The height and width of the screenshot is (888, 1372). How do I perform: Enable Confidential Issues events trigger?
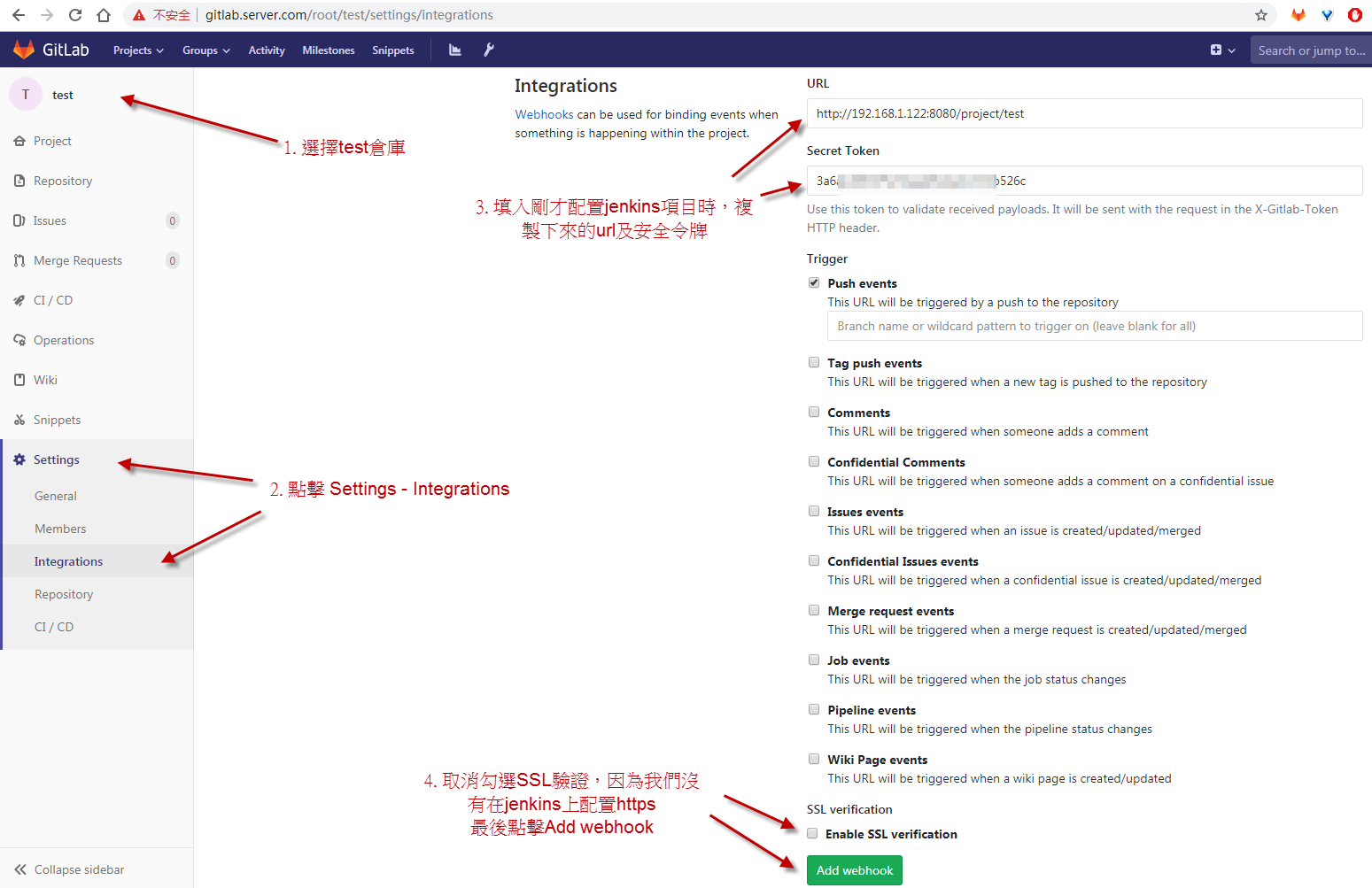click(x=814, y=560)
